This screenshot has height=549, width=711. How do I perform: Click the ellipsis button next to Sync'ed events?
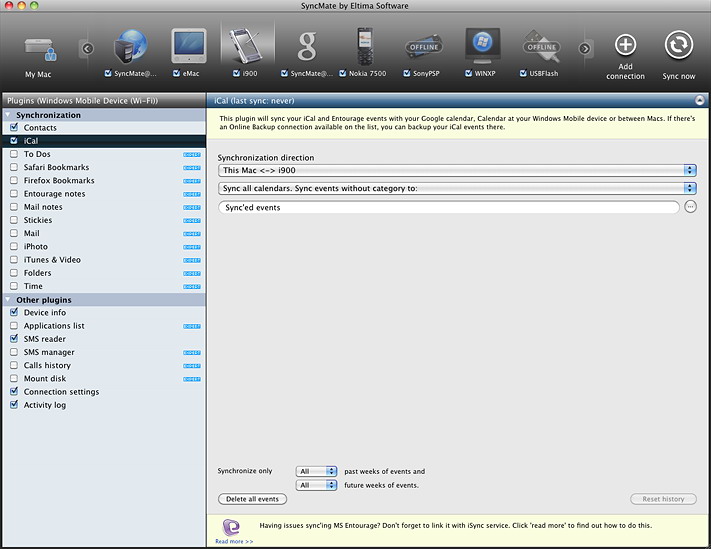tap(690, 207)
